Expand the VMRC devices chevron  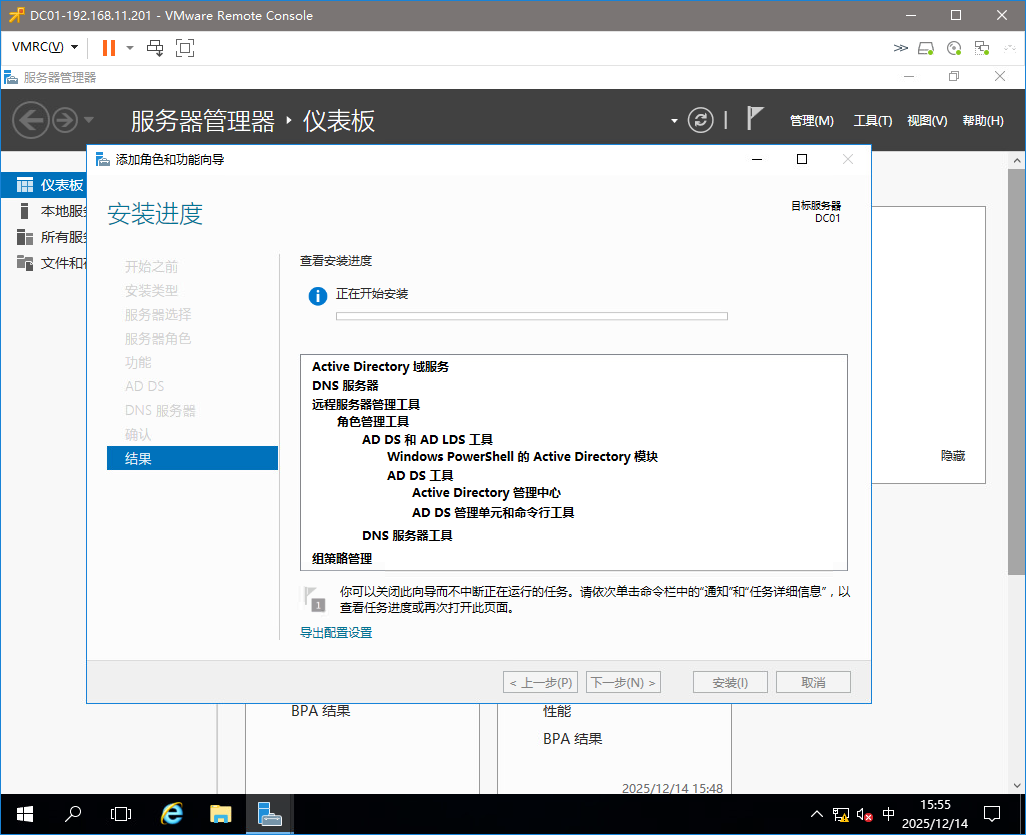click(x=900, y=48)
